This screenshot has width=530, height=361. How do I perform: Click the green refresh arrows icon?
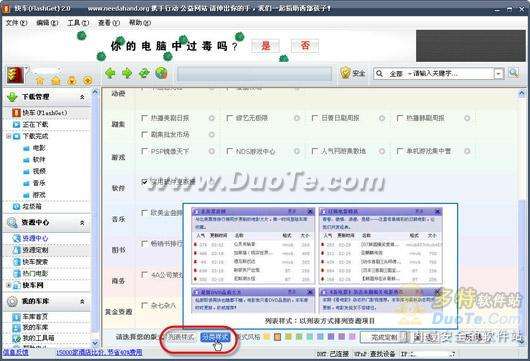point(144,73)
